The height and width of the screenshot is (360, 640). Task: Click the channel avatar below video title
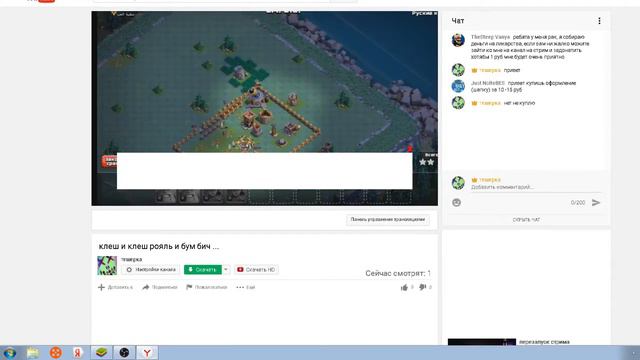(107, 266)
